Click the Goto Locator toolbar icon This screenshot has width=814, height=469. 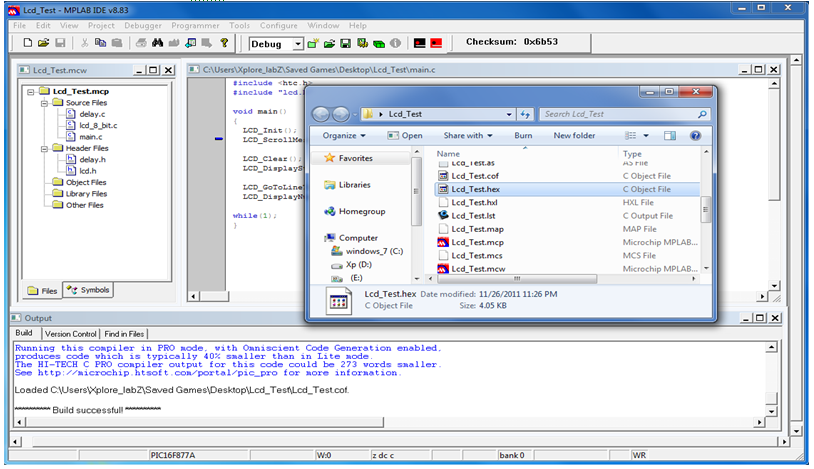pyautogui.click(x=191, y=43)
